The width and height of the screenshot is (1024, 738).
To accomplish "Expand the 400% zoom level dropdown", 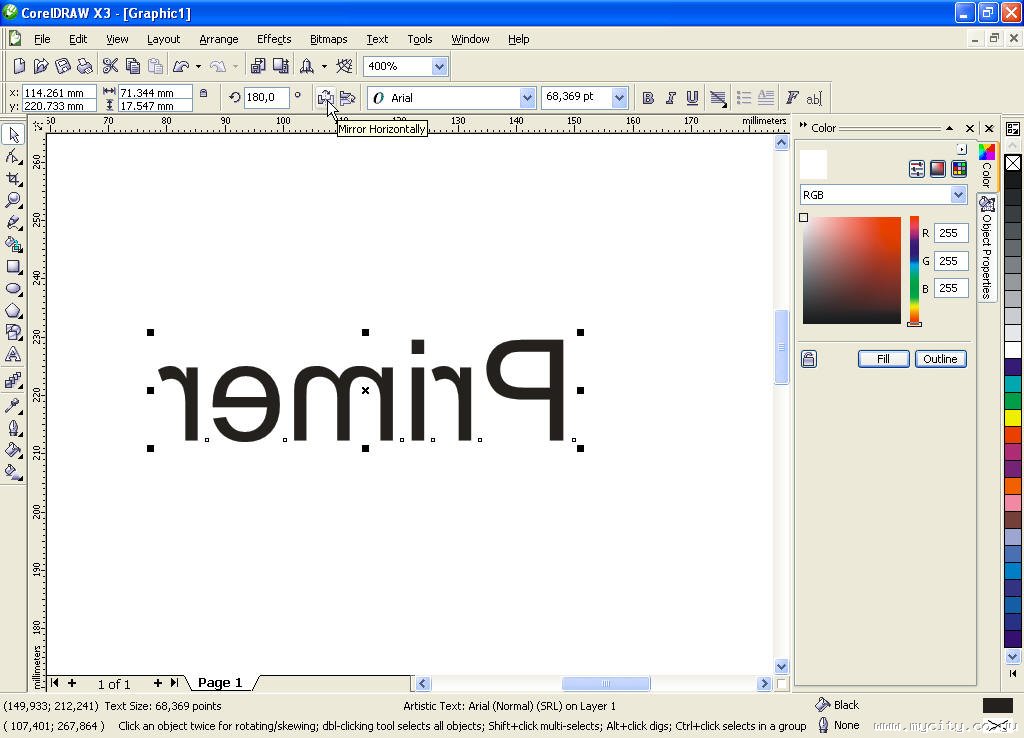I will coord(439,66).
